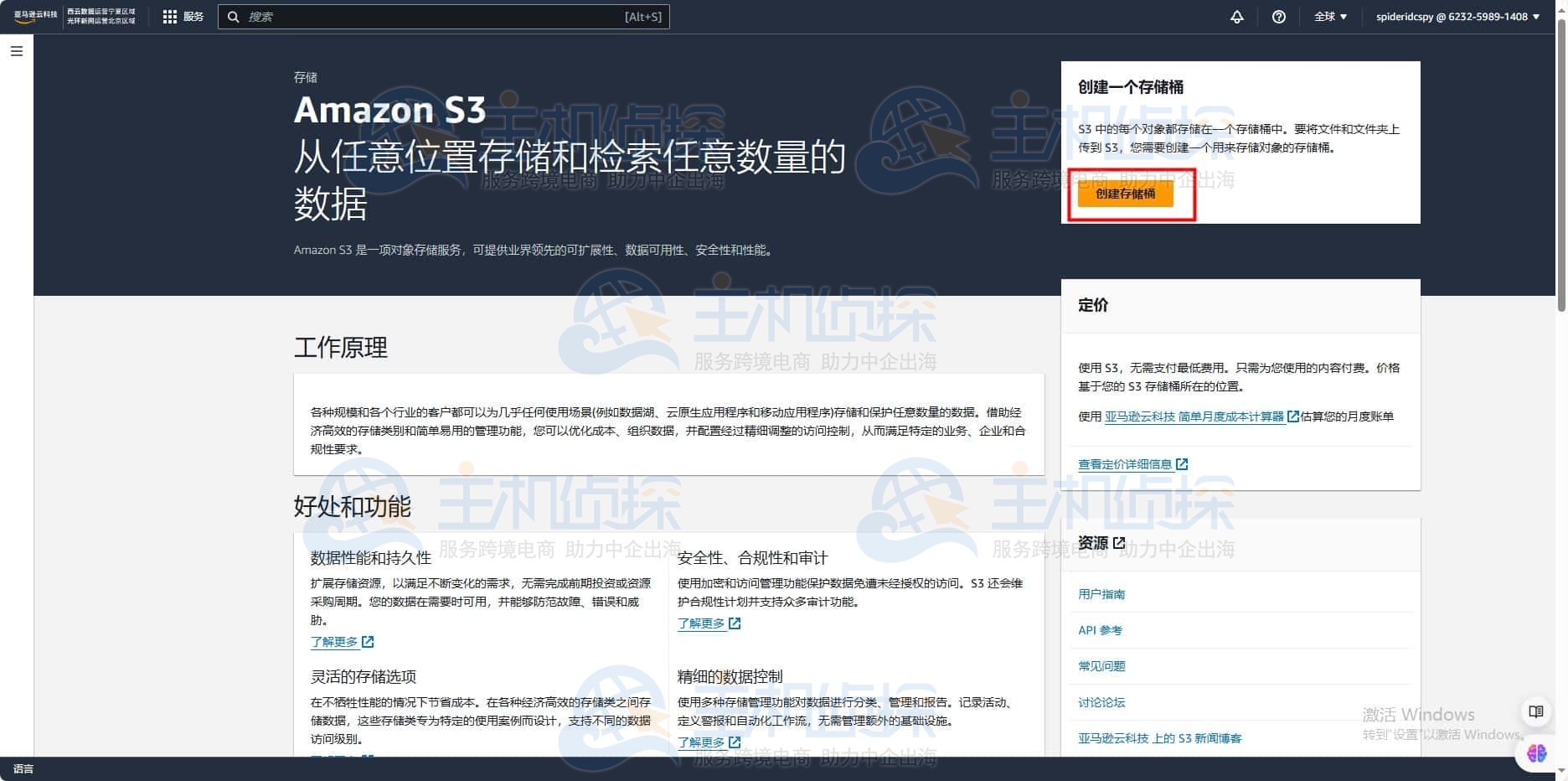Open the 用户指南 link
The height and width of the screenshot is (781, 1568).
point(1101,594)
